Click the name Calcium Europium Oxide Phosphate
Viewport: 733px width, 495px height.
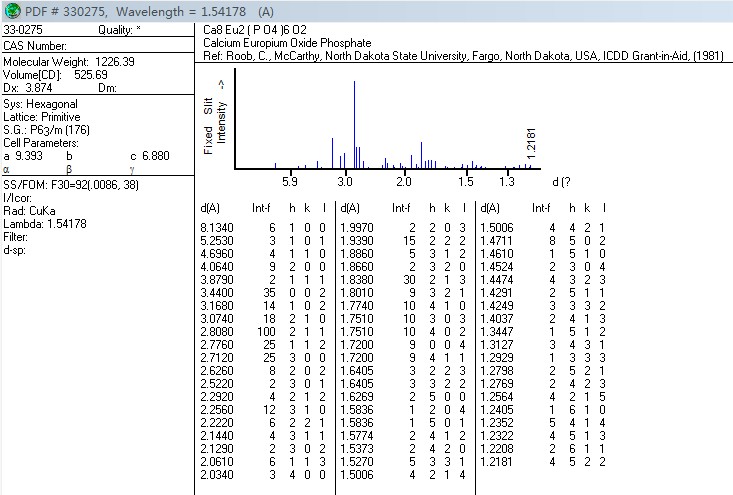pos(287,43)
